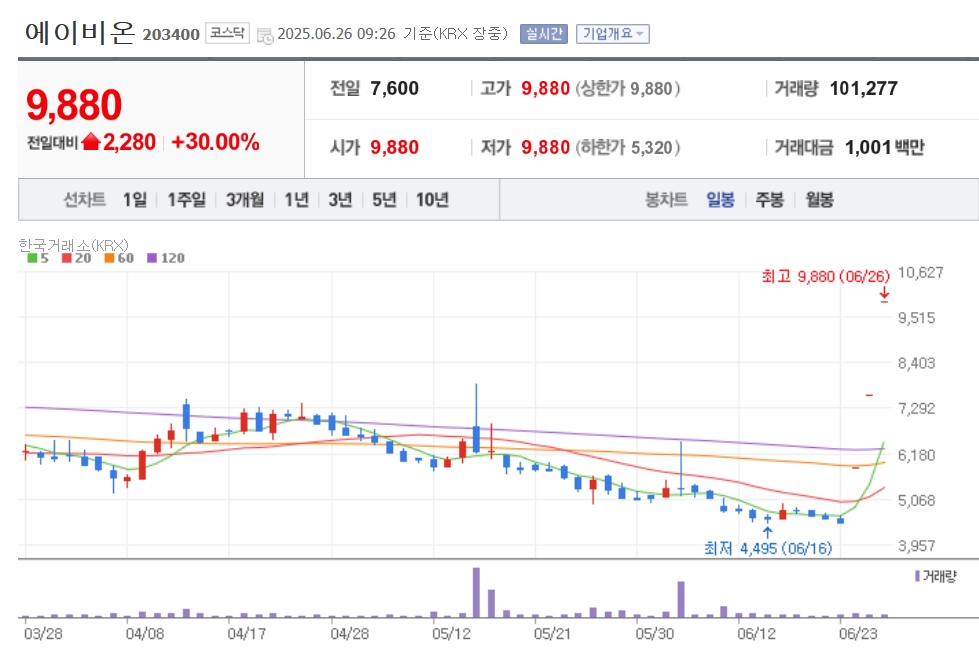Click the 거래대금 1,001 백만 value
Viewport: 979px width, 661px height.
point(884,147)
